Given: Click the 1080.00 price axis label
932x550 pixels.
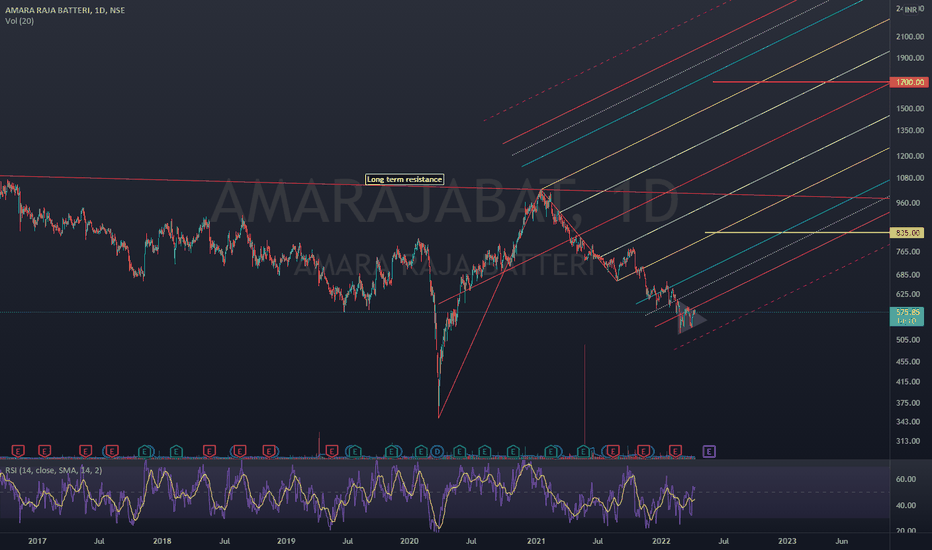Looking at the screenshot, I should 910,178.
